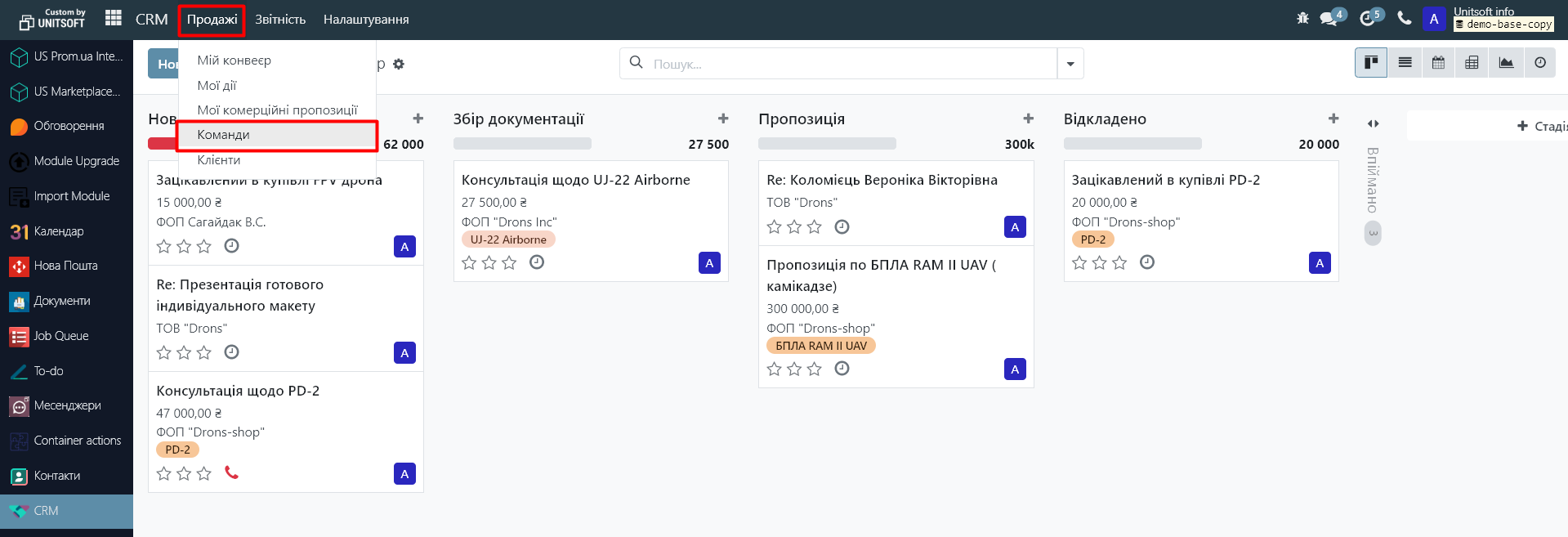Choose Команди in the Продажі menu
The image size is (1568, 537).
coord(277,135)
